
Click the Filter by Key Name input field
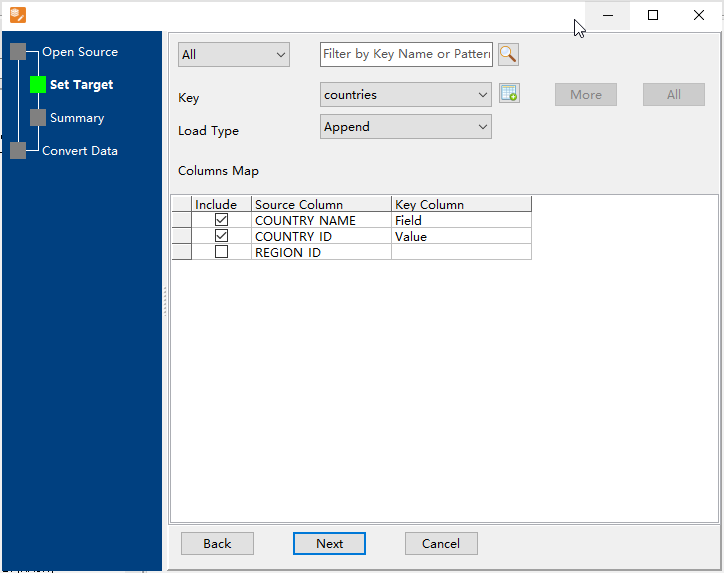coord(406,54)
